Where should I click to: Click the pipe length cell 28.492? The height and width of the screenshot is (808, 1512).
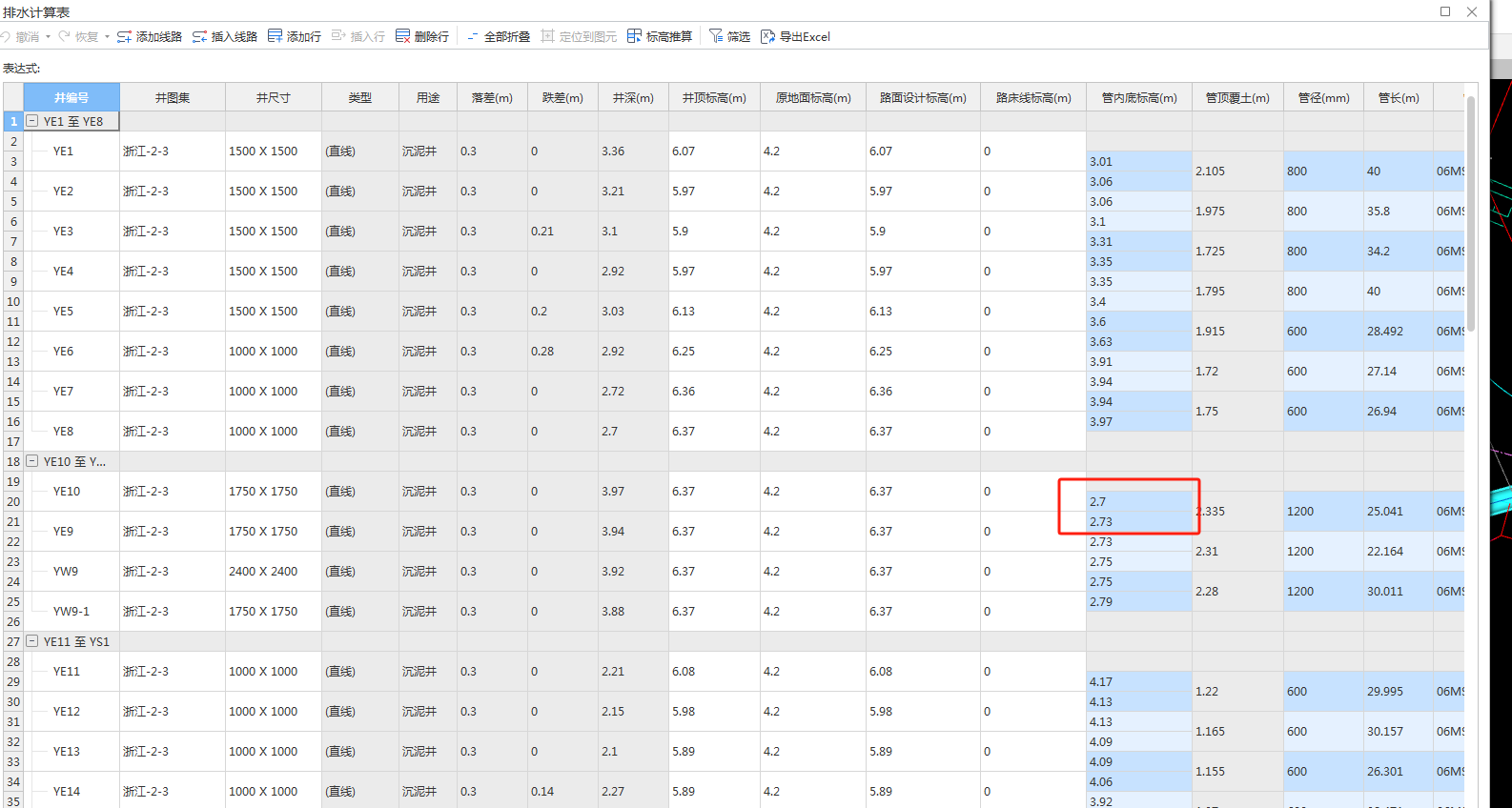(1399, 331)
